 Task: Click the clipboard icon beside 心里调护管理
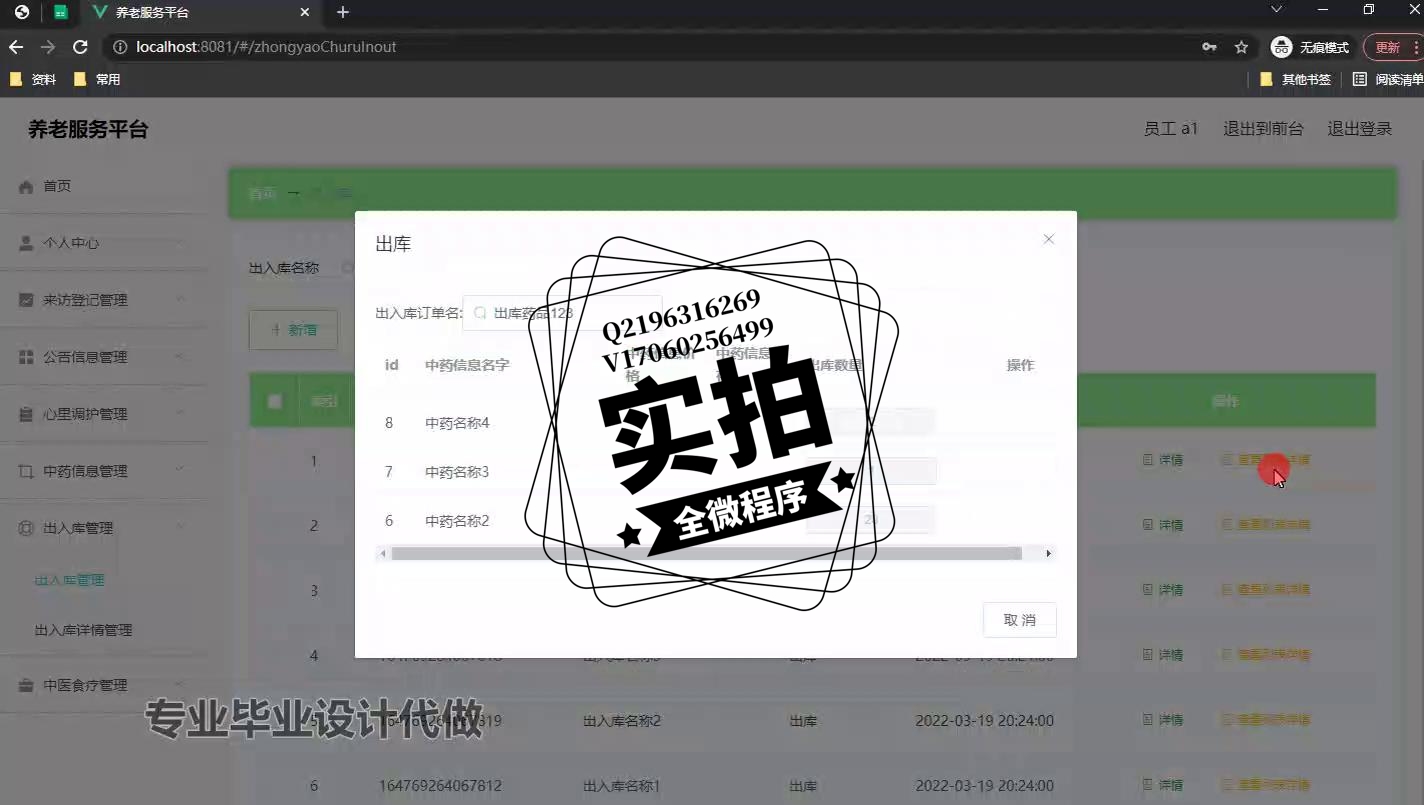(x=26, y=414)
